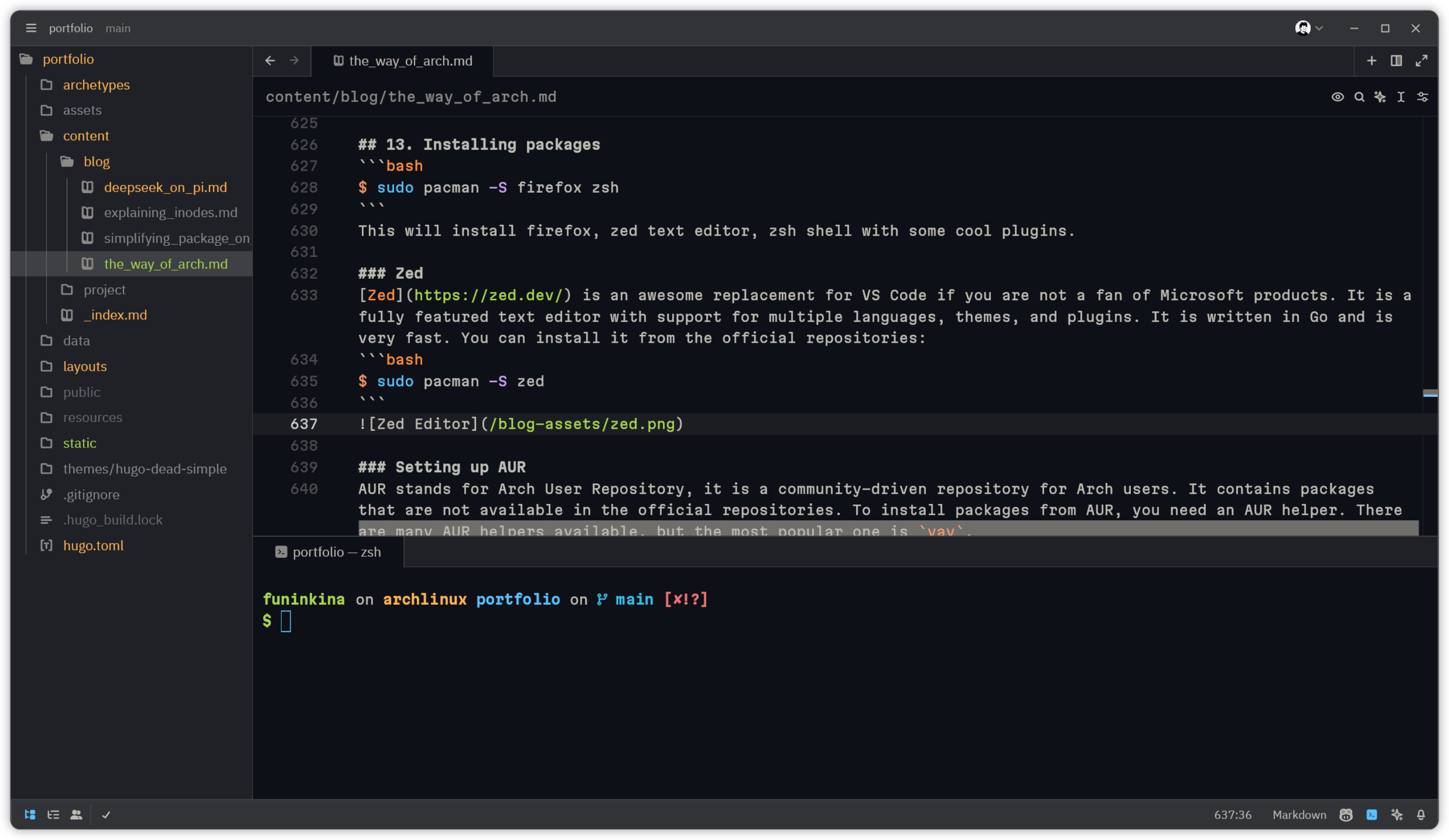Open the application hamburger menu
1449x840 pixels.
[x=31, y=28]
